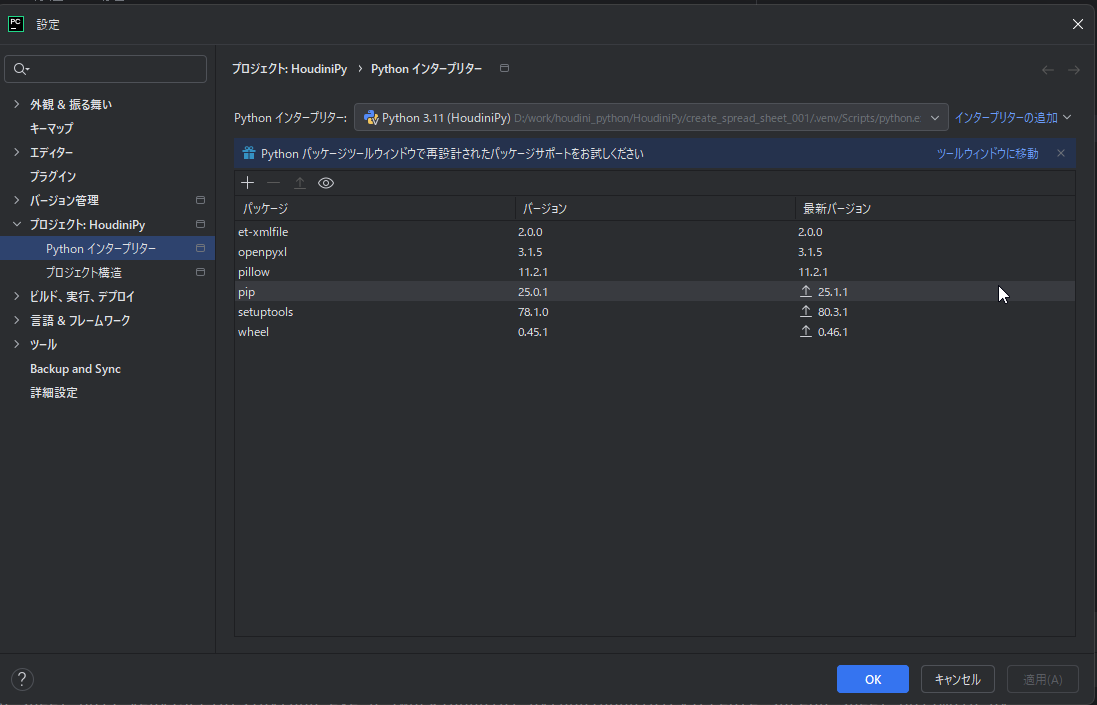Expand the ビルド、実行、デプロイ section
Image resolution: width=1097 pixels, height=705 pixels.
coord(17,297)
